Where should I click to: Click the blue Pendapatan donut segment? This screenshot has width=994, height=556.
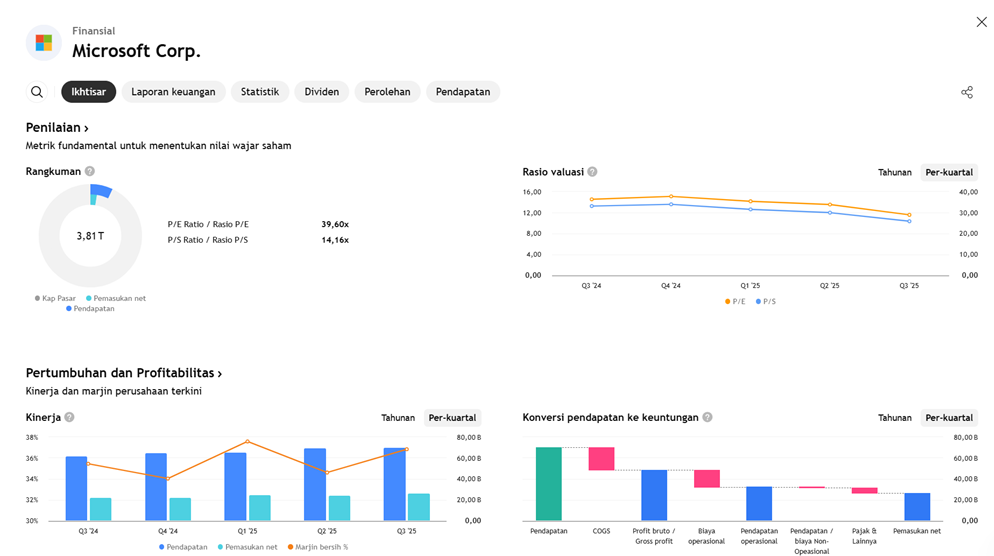click(101, 191)
